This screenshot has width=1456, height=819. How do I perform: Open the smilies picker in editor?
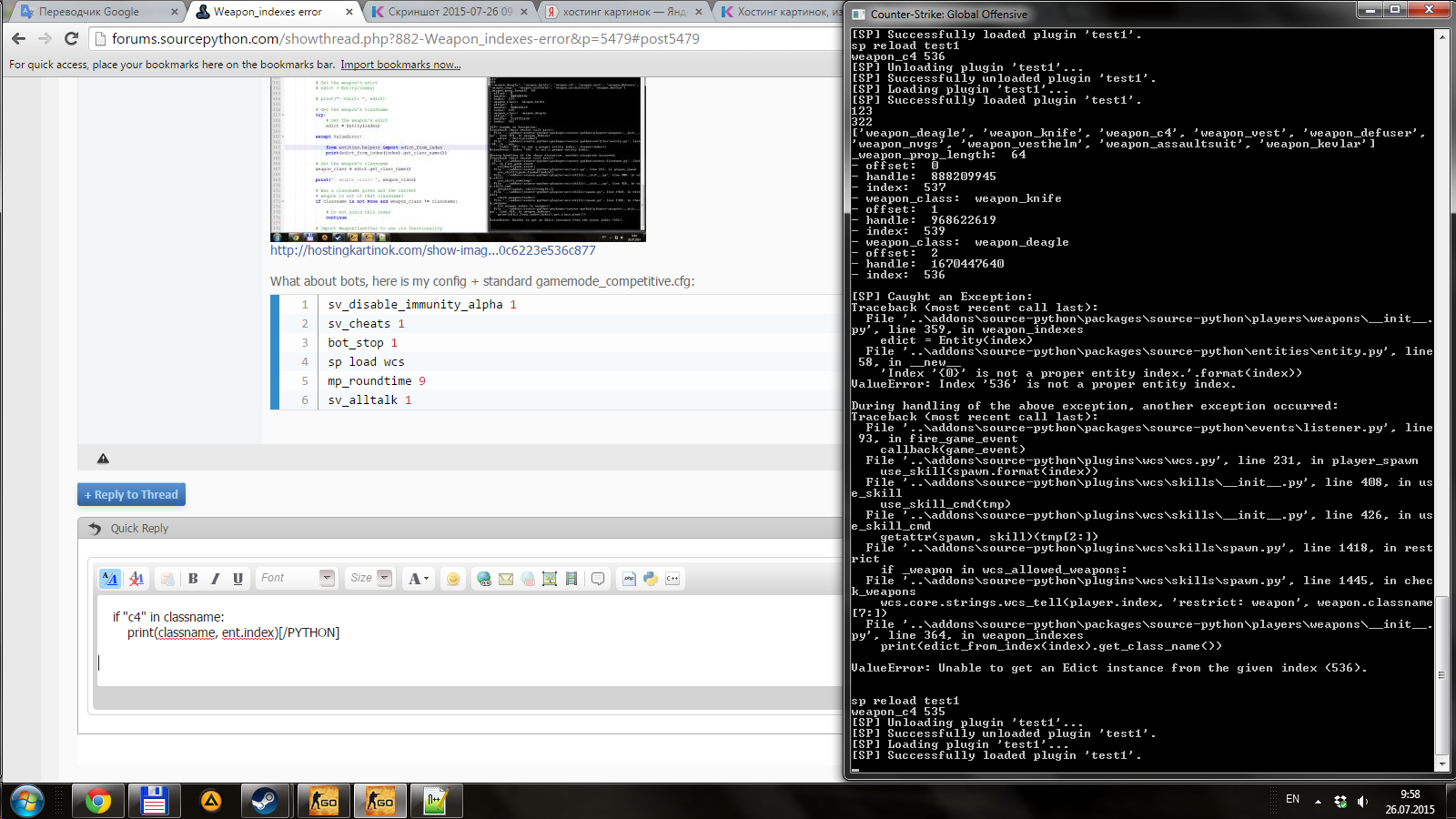[x=453, y=579]
